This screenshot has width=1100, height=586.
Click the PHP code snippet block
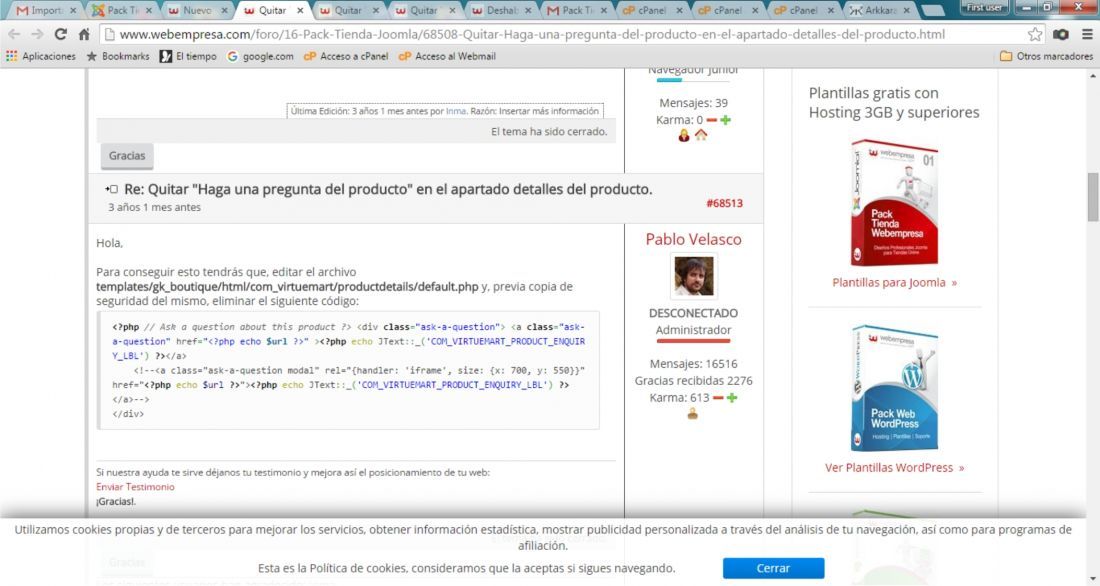pyautogui.click(x=348, y=370)
